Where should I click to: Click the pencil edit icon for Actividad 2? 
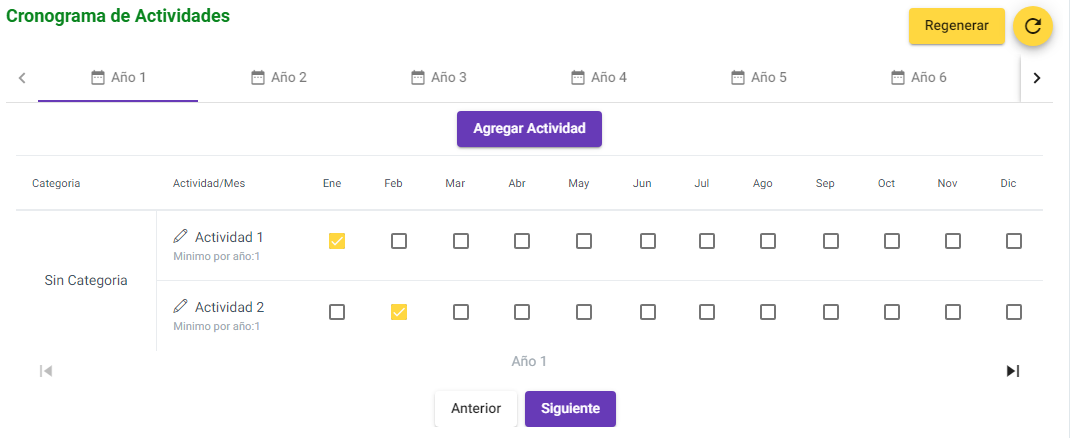pos(180,306)
